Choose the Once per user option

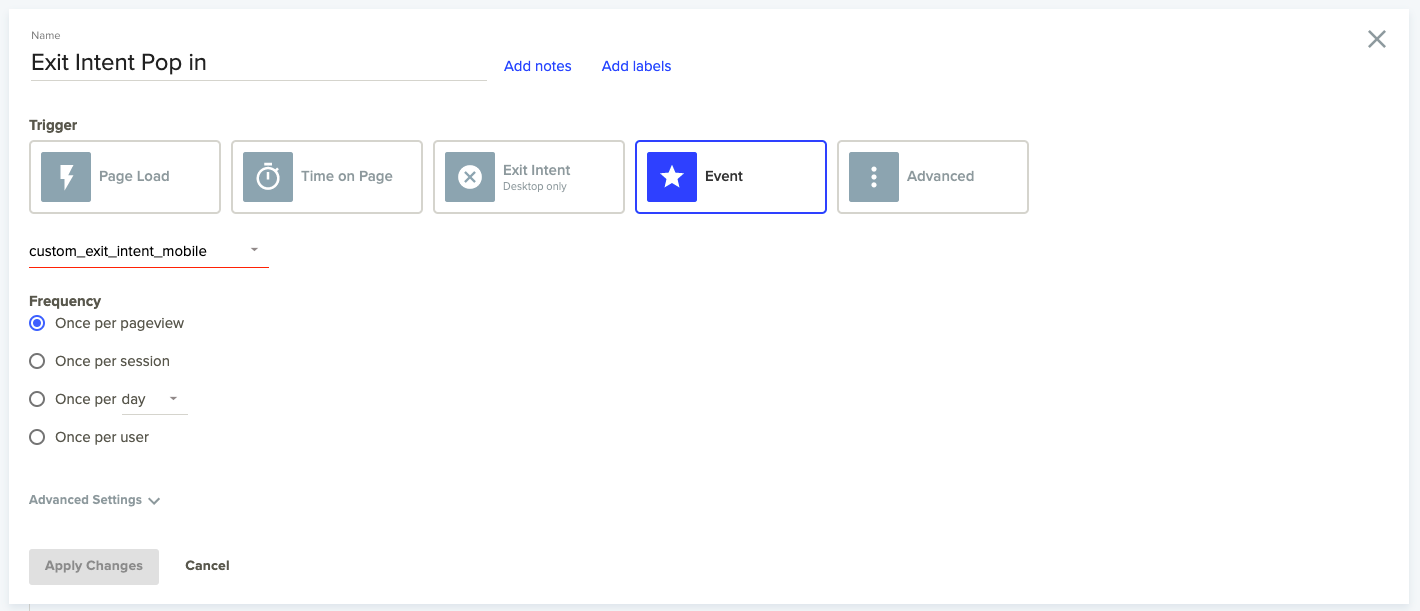37,437
